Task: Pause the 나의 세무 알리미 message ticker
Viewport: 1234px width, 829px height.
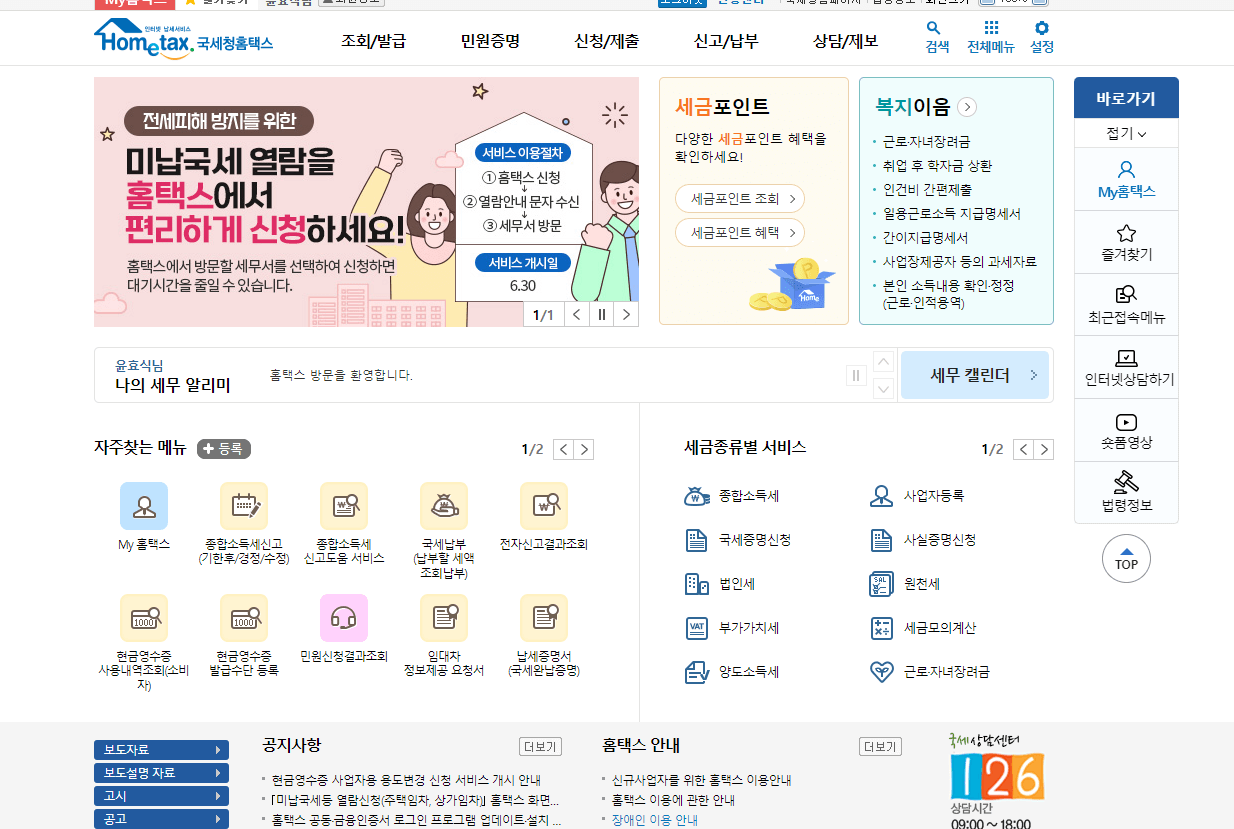Action: (x=856, y=375)
